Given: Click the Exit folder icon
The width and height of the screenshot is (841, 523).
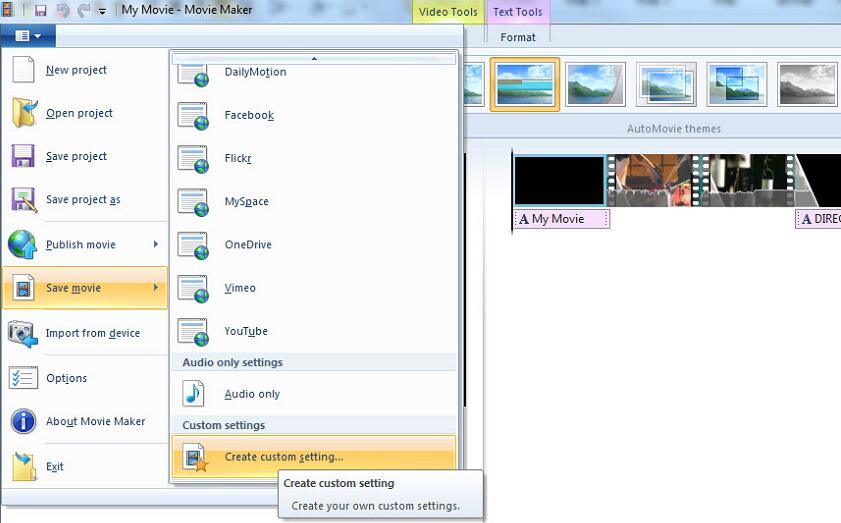Looking at the screenshot, I should (24, 466).
